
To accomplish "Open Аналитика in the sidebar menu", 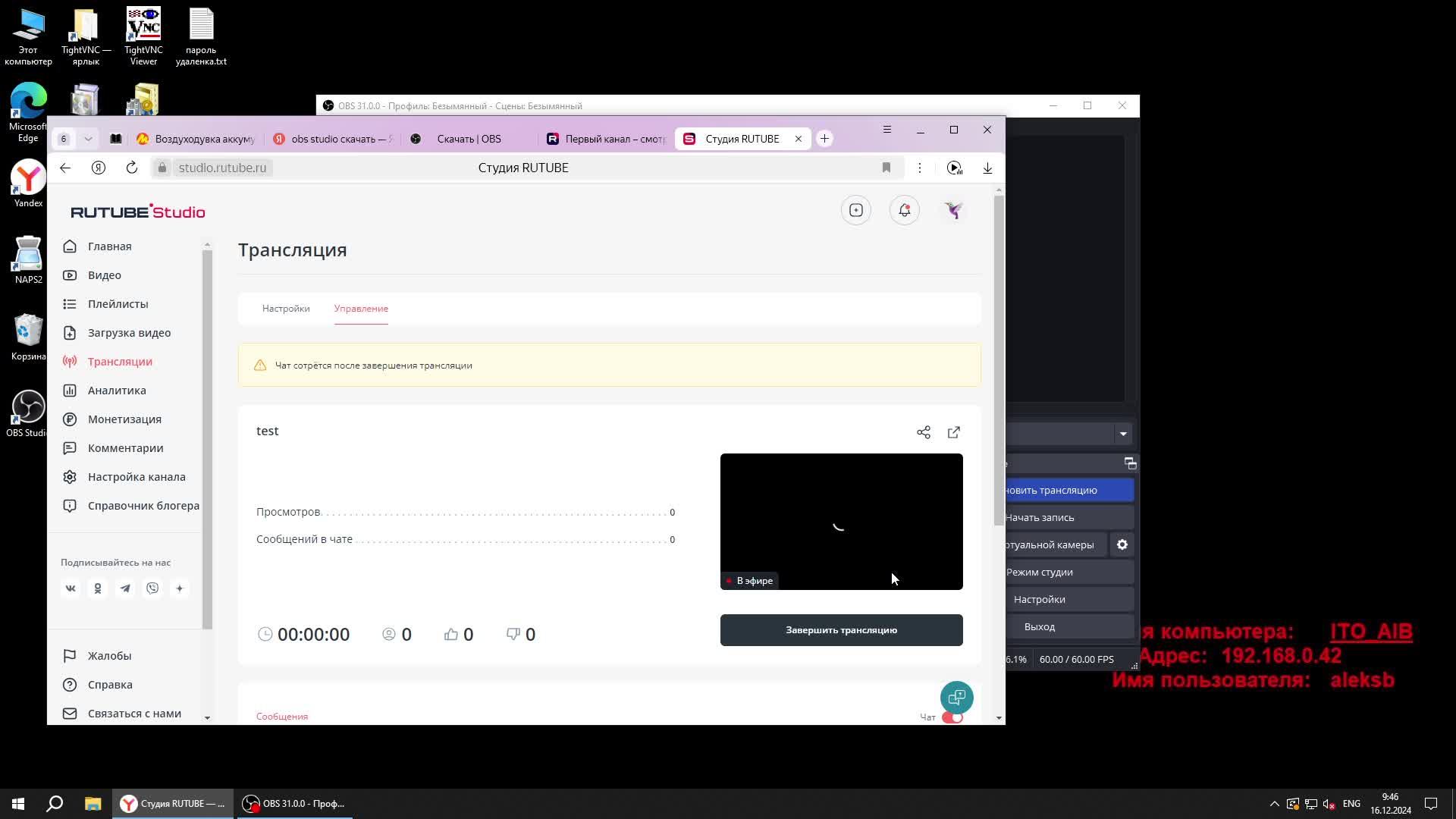I will pyautogui.click(x=117, y=391).
